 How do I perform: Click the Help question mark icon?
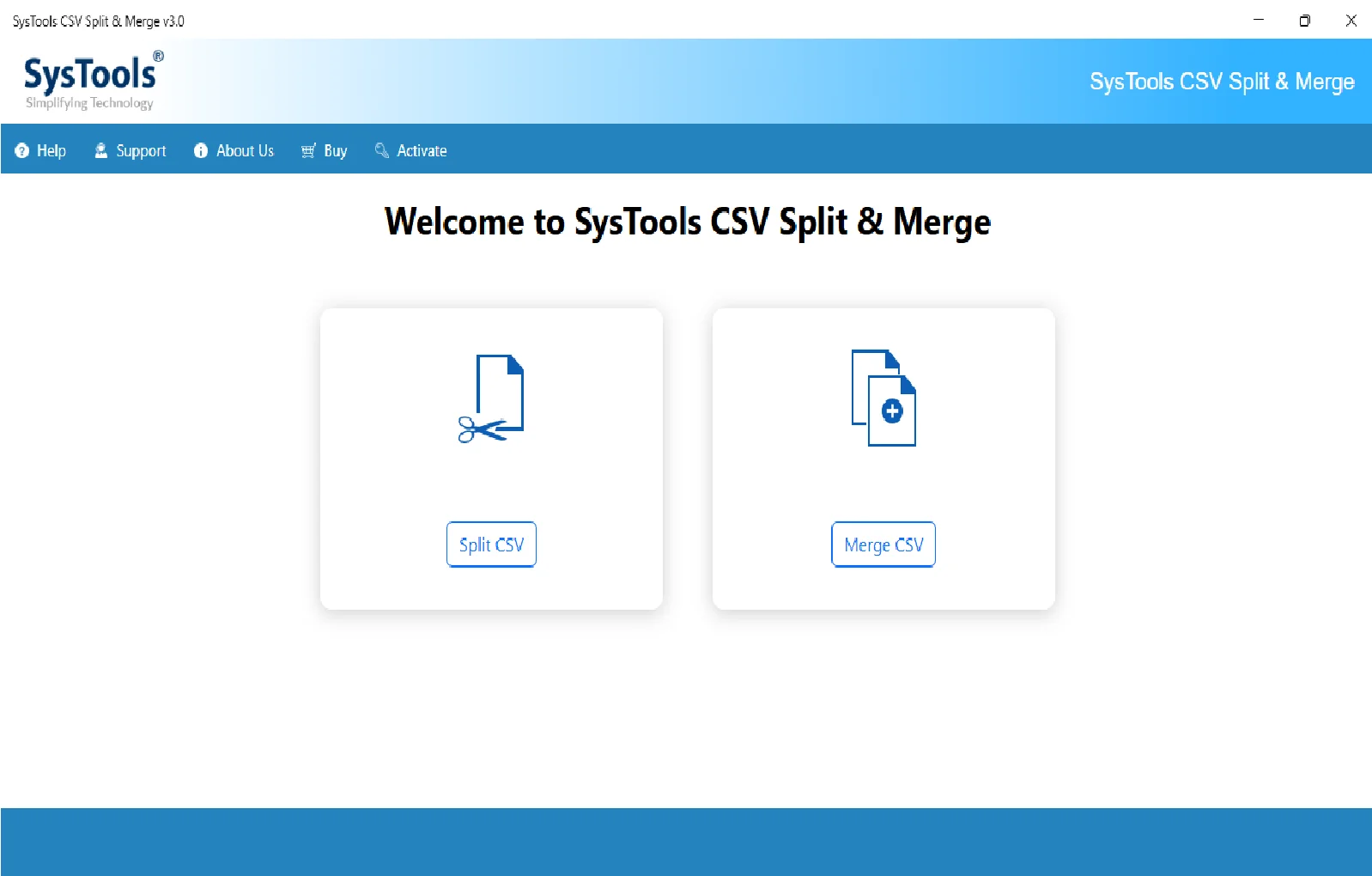tap(21, 151)
